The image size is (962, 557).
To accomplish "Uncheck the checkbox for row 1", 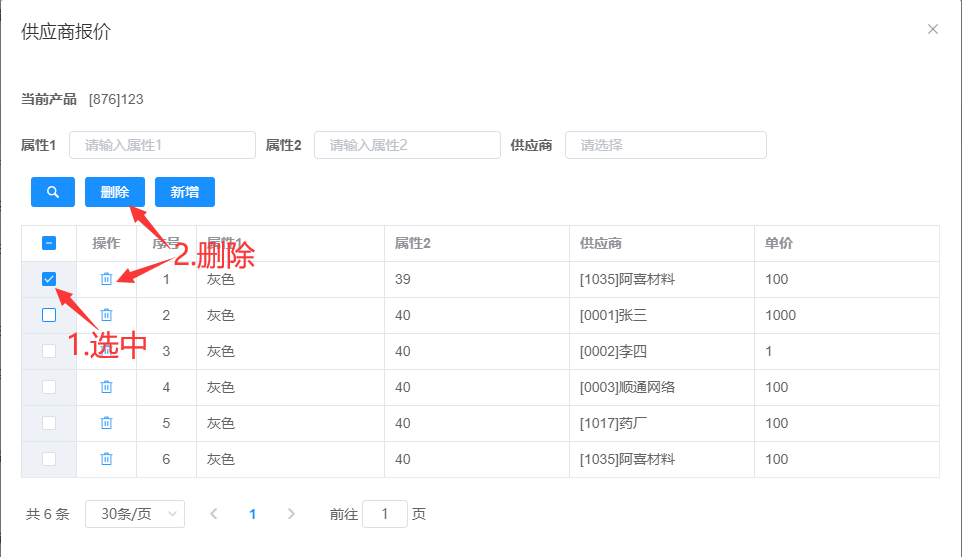I will [x=49, y=279].
